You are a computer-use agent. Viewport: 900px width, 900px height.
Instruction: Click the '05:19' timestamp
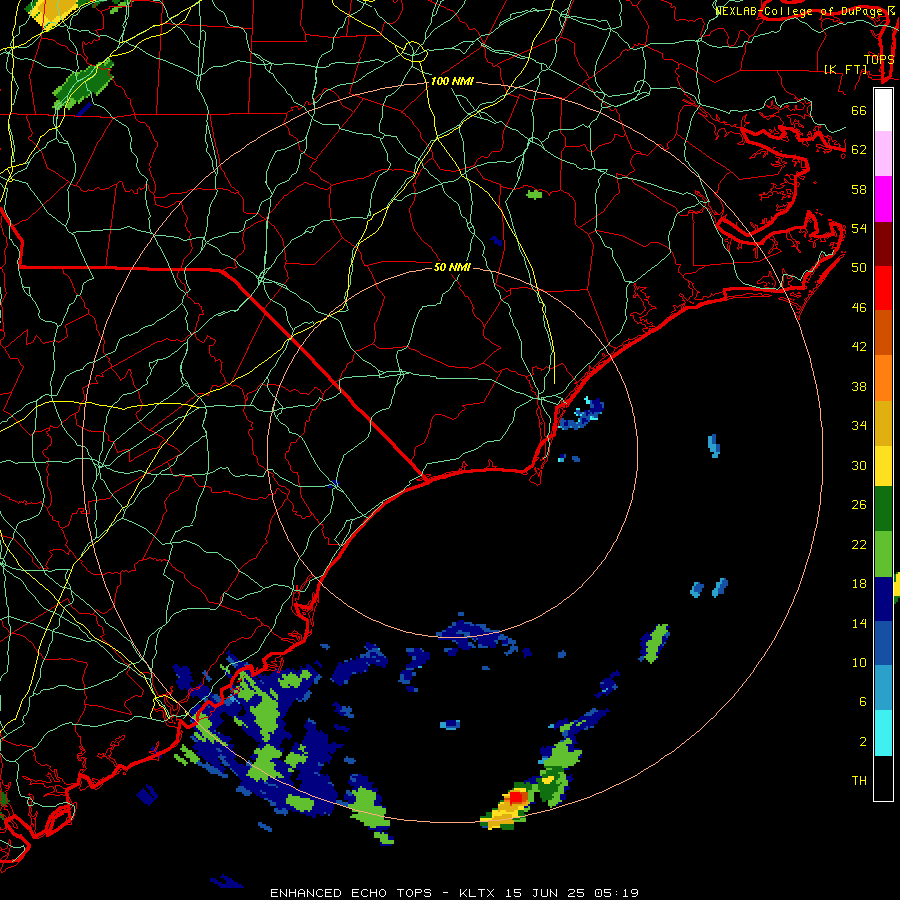pyautogui.click(x=616, y=893)
